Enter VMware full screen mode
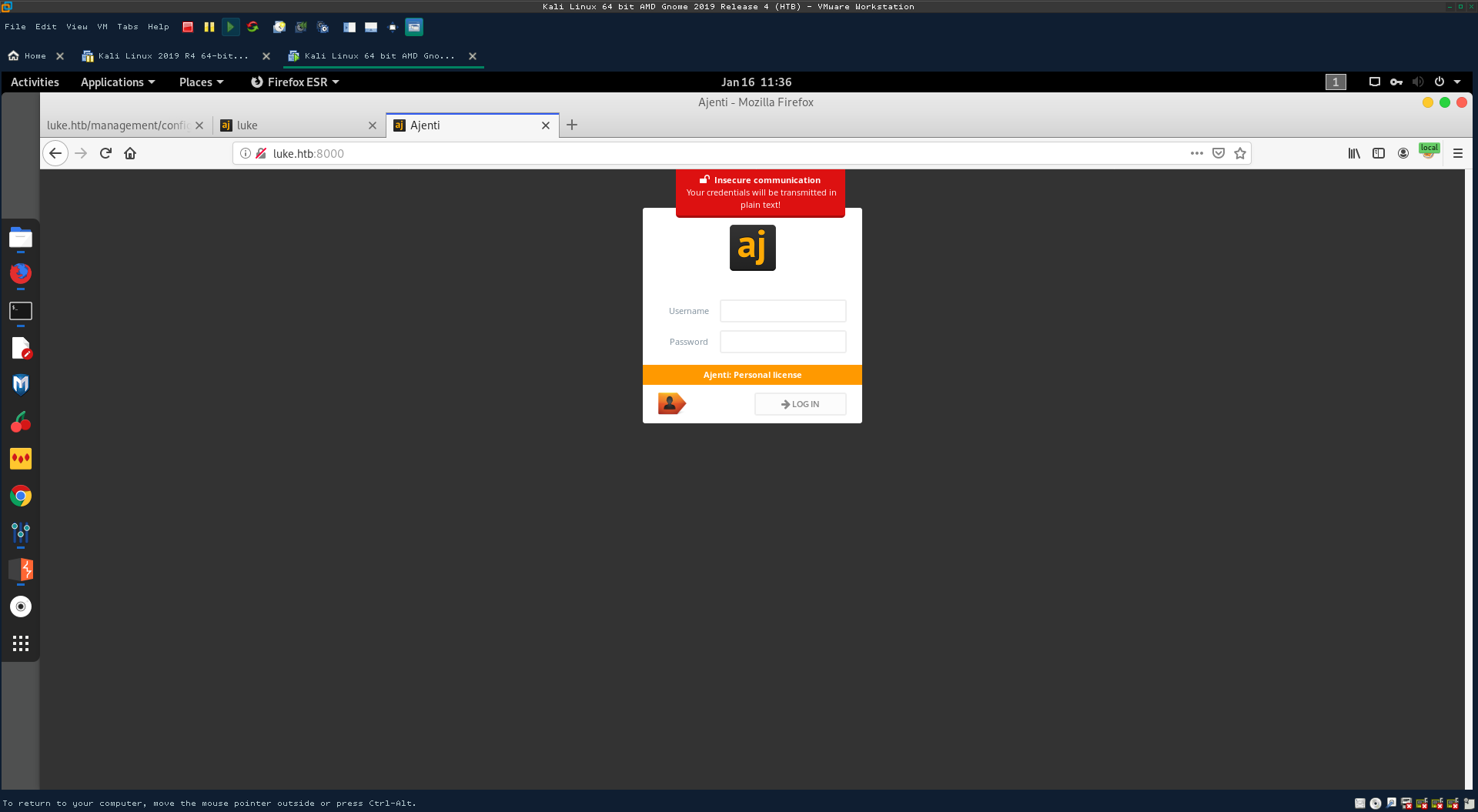 pos(393,27)
